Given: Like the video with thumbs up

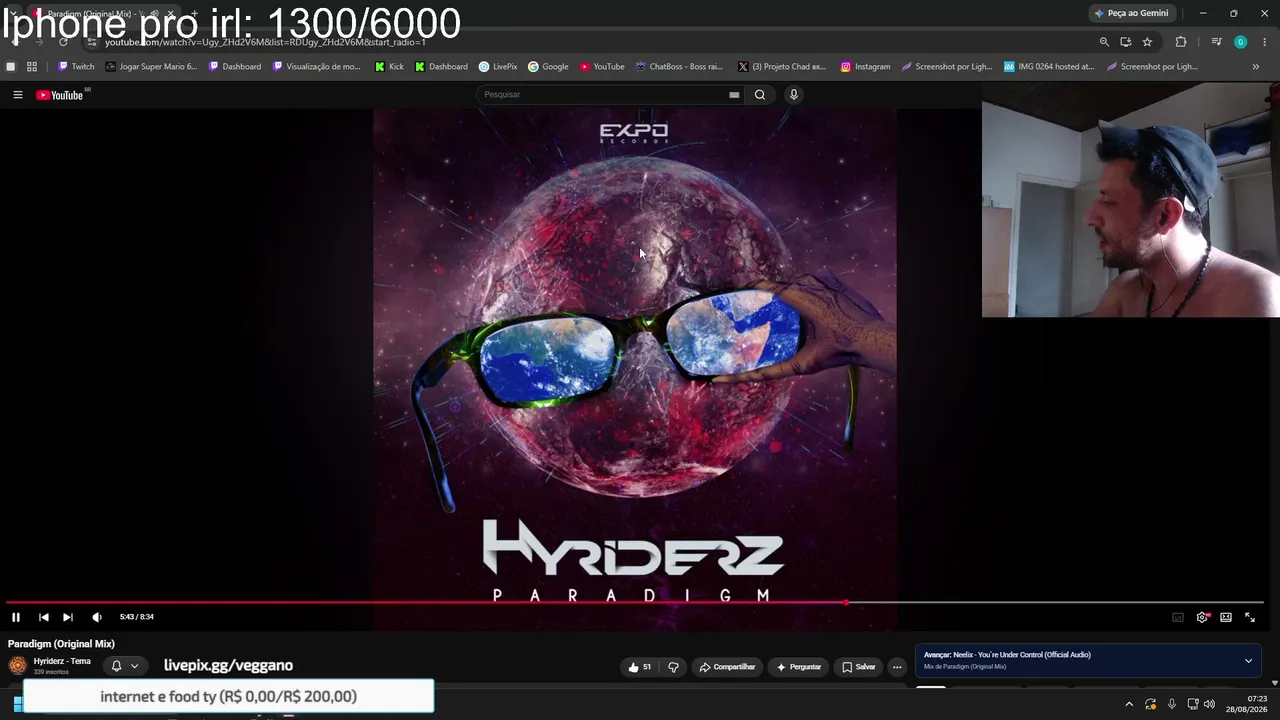Looking at the screenshot, I should pyautogui.click(x=639, y=667).
